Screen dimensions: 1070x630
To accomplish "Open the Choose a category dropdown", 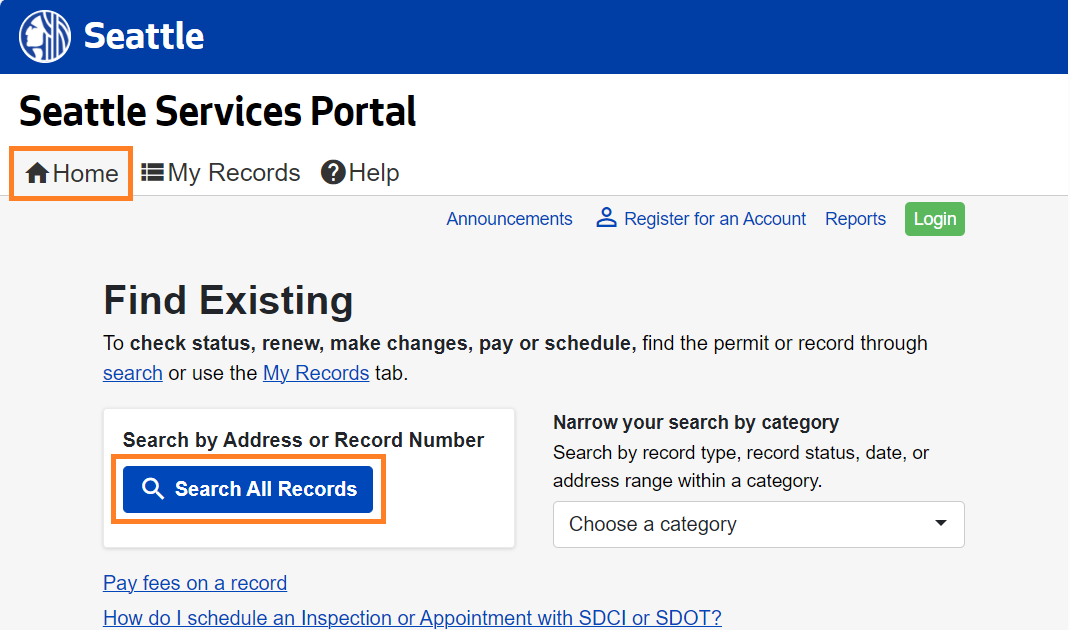I will pyautogui.click(x=758, y=524).
